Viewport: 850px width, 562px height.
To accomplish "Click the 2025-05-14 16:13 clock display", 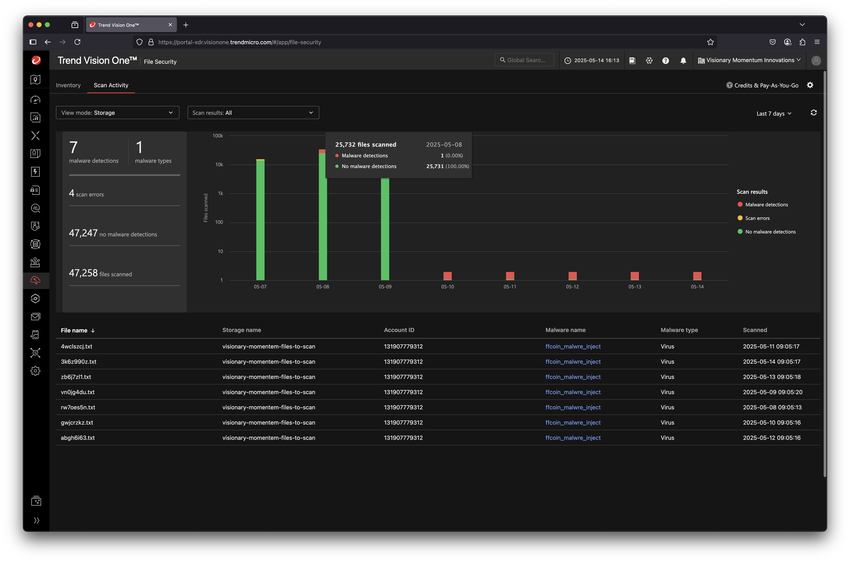I will point(591,61).
